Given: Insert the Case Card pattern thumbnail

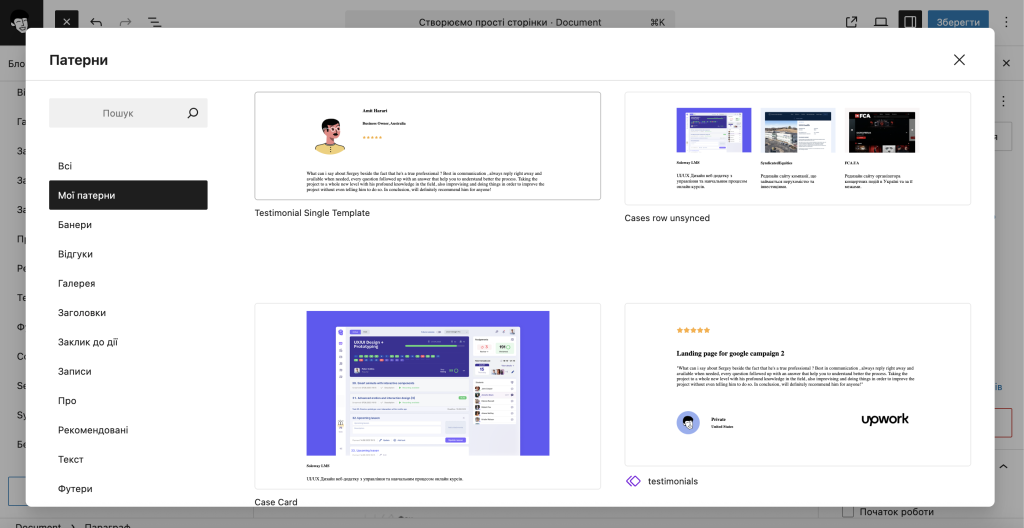Looking at the screenshot, I should 427,395.
